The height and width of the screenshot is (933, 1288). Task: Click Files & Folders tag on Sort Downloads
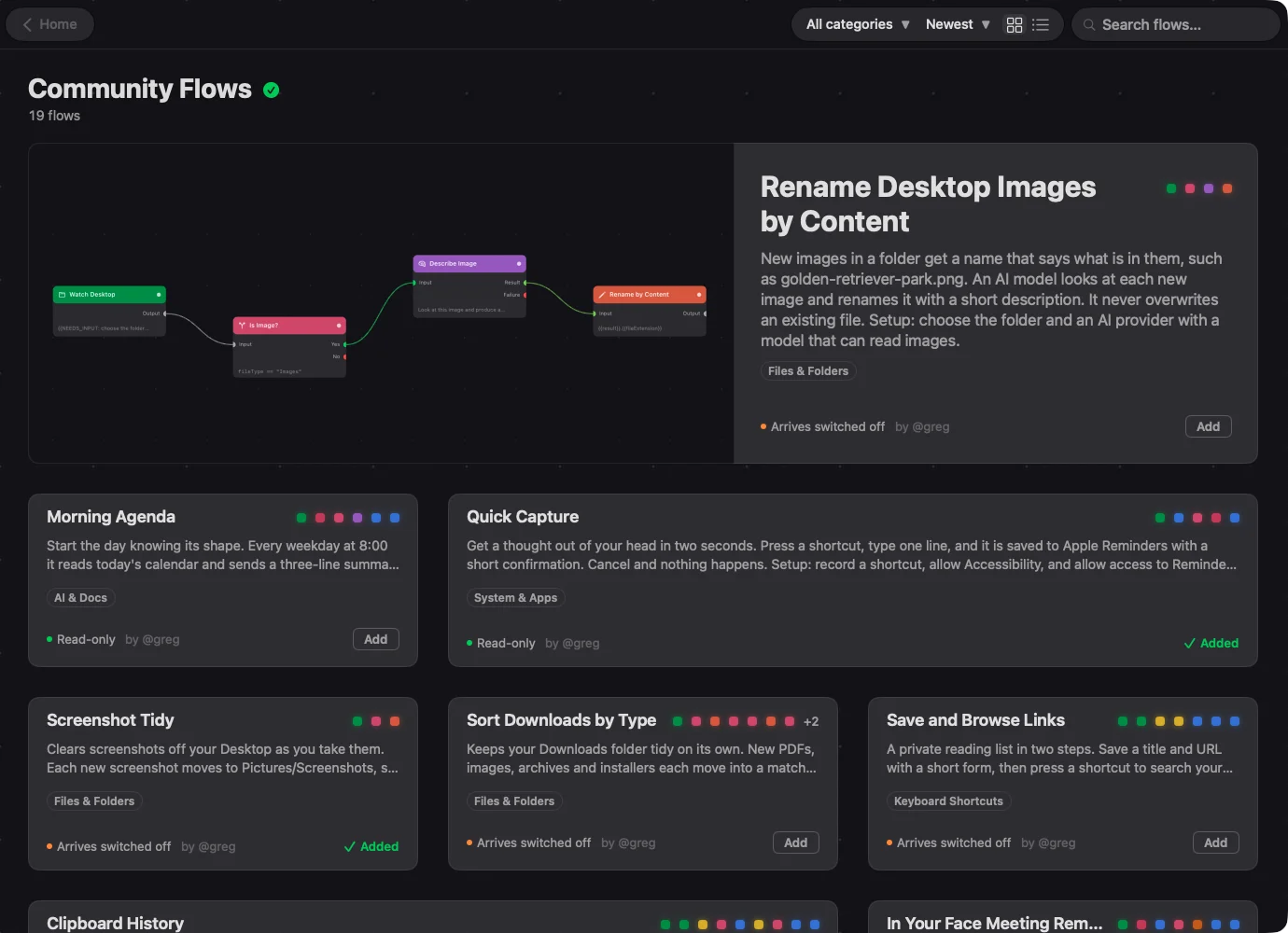[x=514, y=801]
